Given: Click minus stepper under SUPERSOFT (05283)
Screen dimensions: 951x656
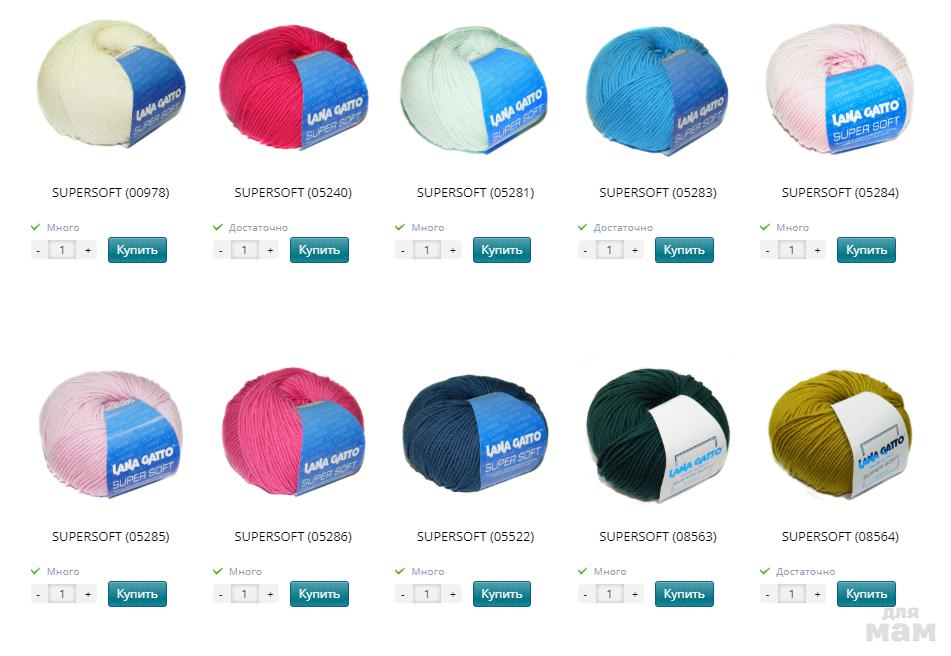Looking at the screenshot, I should (586, 250).
